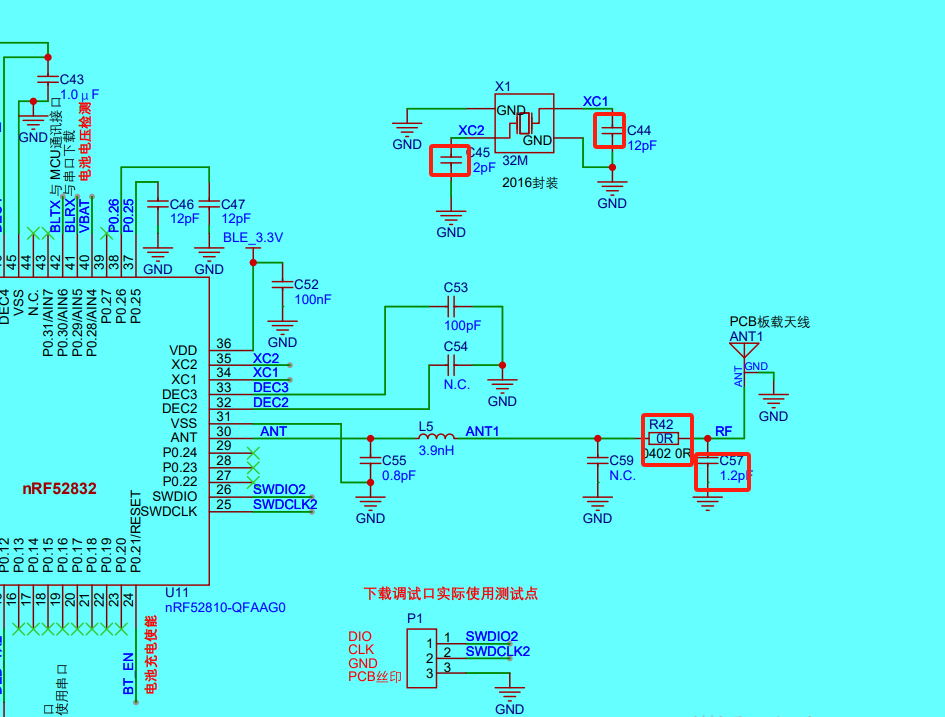The image size is (945, 717).
Task: Click the VBAT net label
Action: click(x=84, y=216)
